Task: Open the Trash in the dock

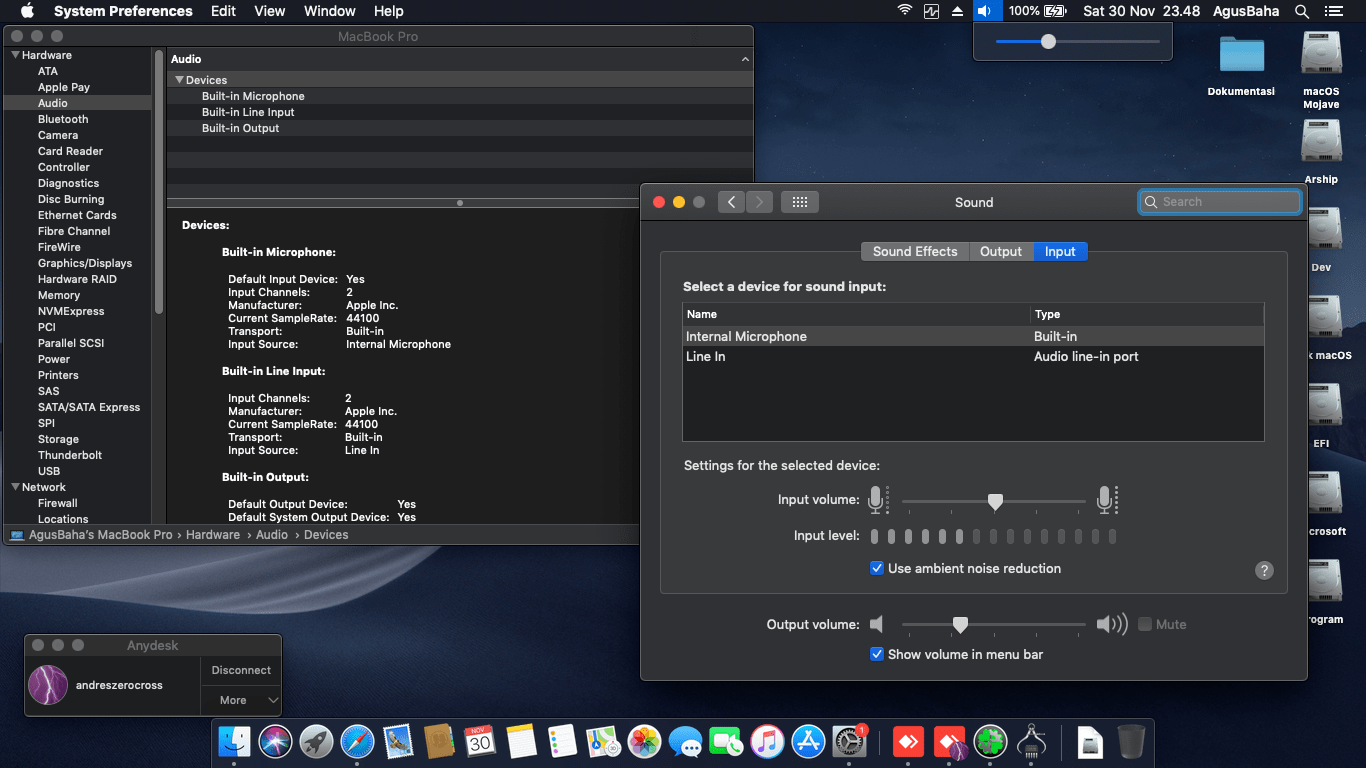Action: (x=1131, y=742)
